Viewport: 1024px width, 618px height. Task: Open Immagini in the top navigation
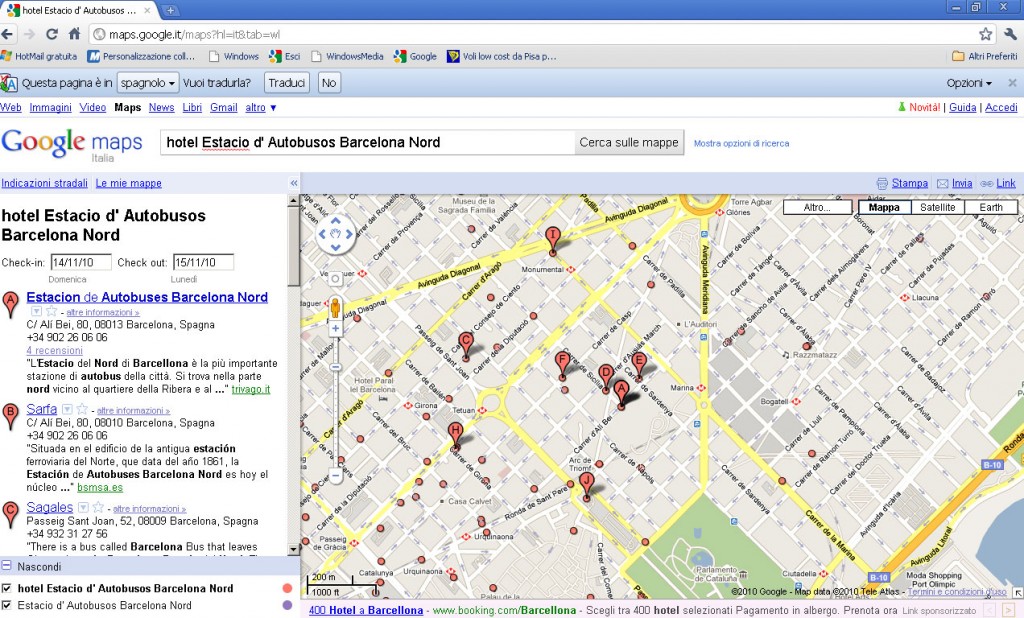point(50,107)
